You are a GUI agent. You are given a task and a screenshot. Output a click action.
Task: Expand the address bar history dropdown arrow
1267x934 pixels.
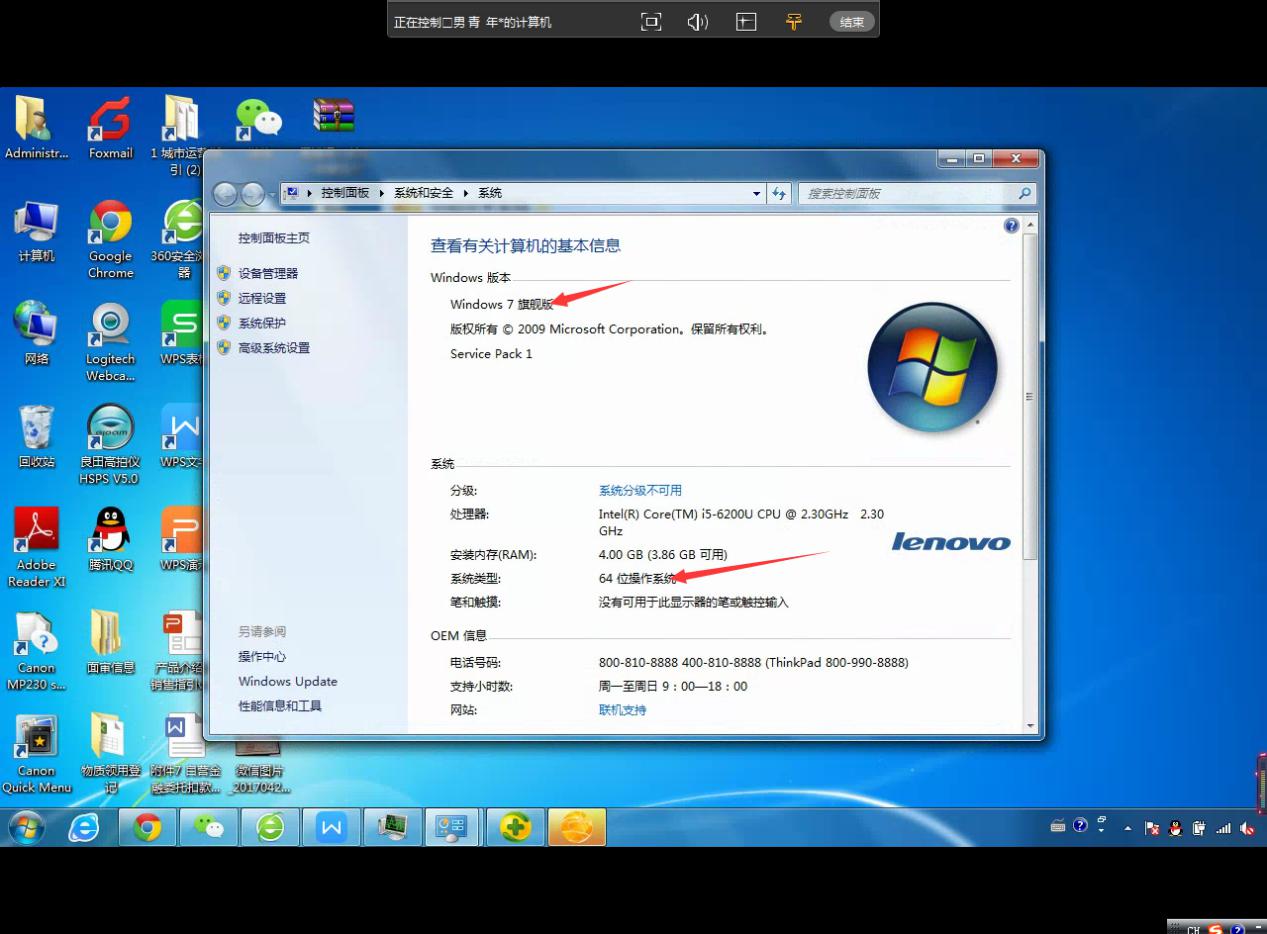click(x=757, y=194)
